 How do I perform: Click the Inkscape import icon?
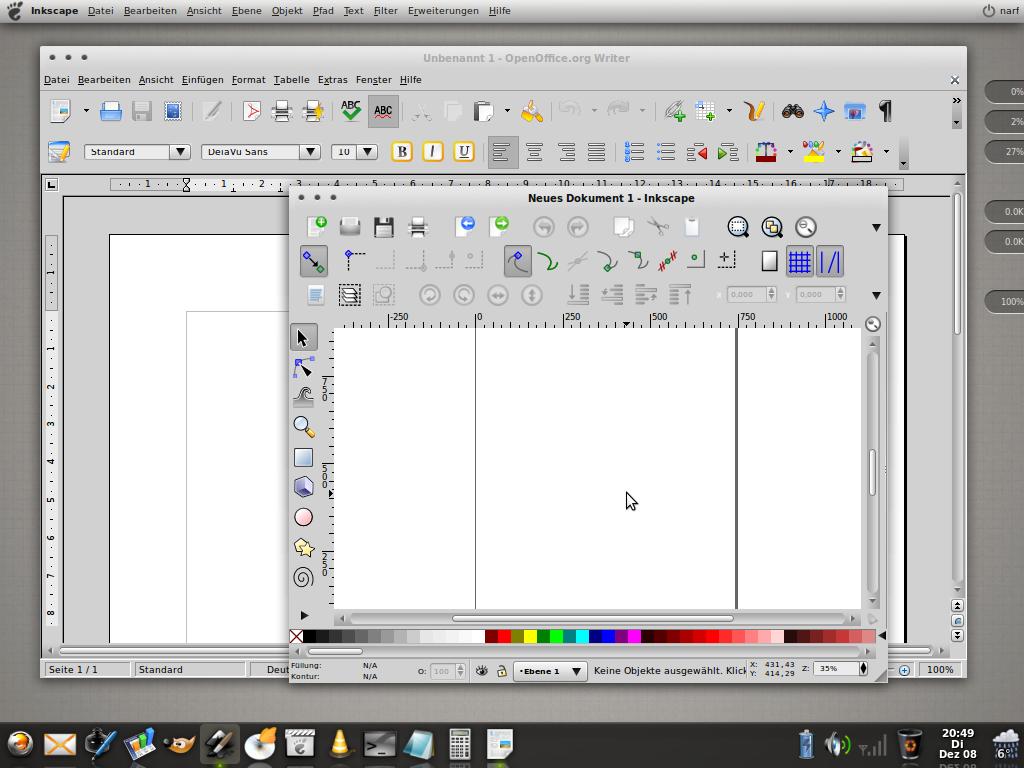click(x=465, y=227)
